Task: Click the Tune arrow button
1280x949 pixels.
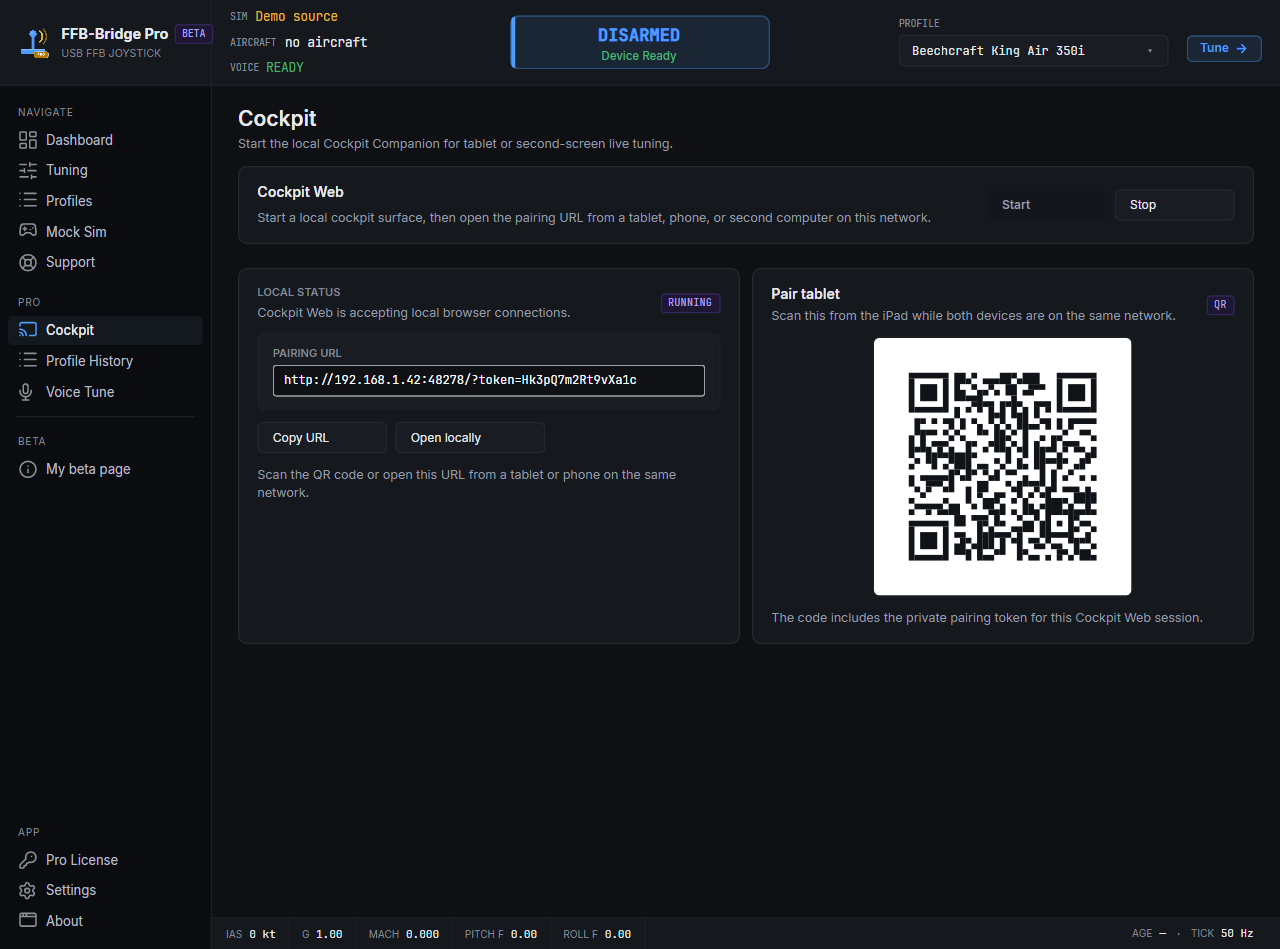Action: click(1224, 48)
